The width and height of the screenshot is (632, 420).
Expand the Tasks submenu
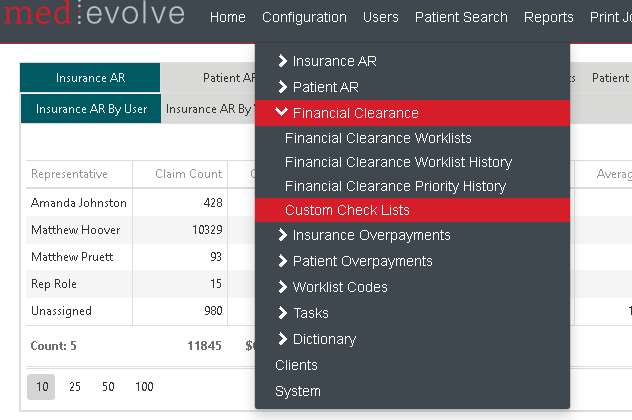pyautogui.click(x=310, y=313)
